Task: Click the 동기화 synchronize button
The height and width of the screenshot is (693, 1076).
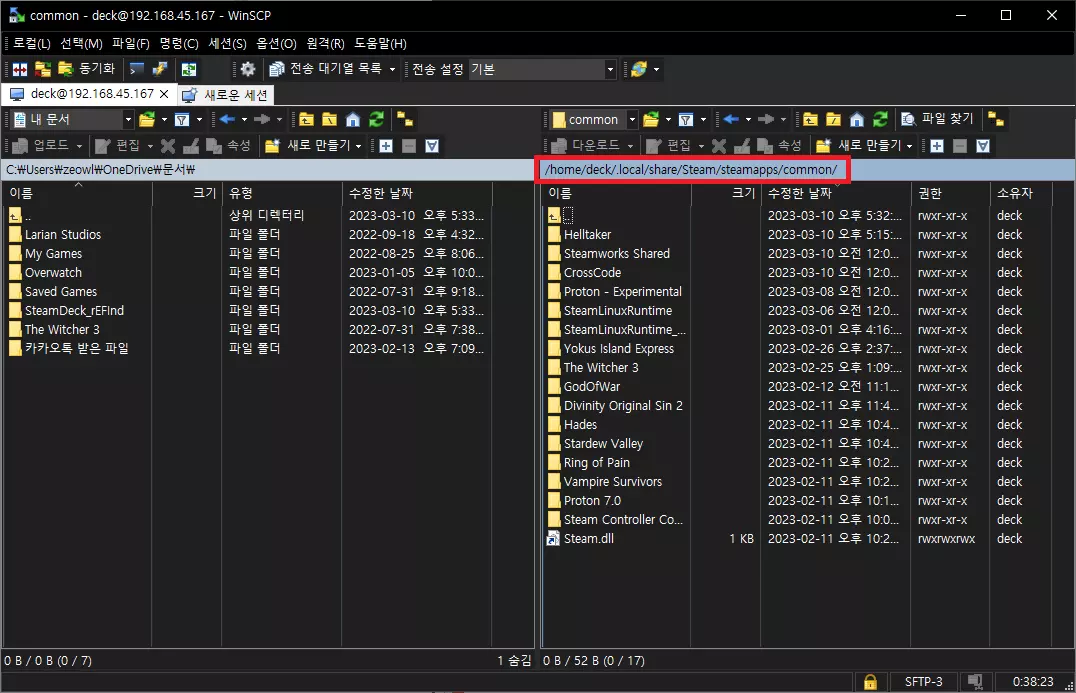Action: click(86, 69)
